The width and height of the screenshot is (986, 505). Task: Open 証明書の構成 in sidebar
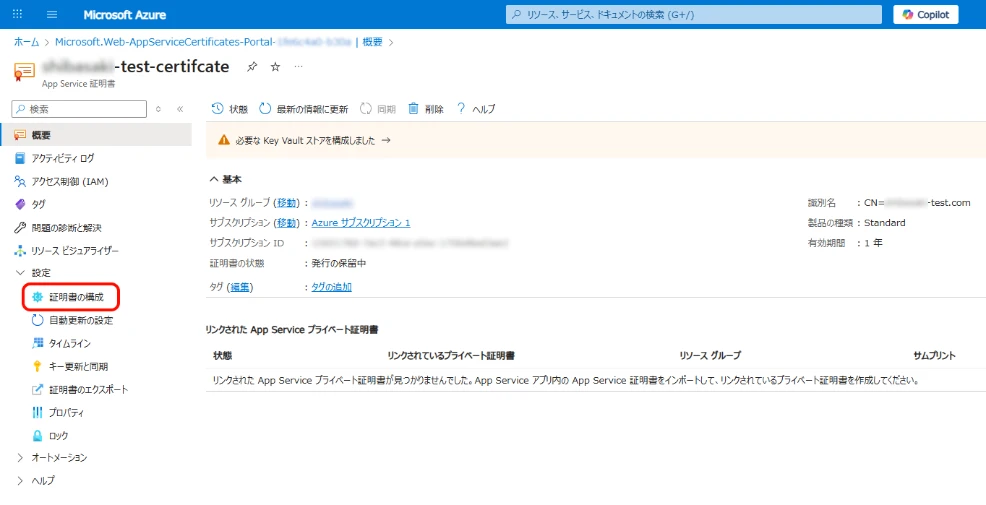[x=76, y=297]
